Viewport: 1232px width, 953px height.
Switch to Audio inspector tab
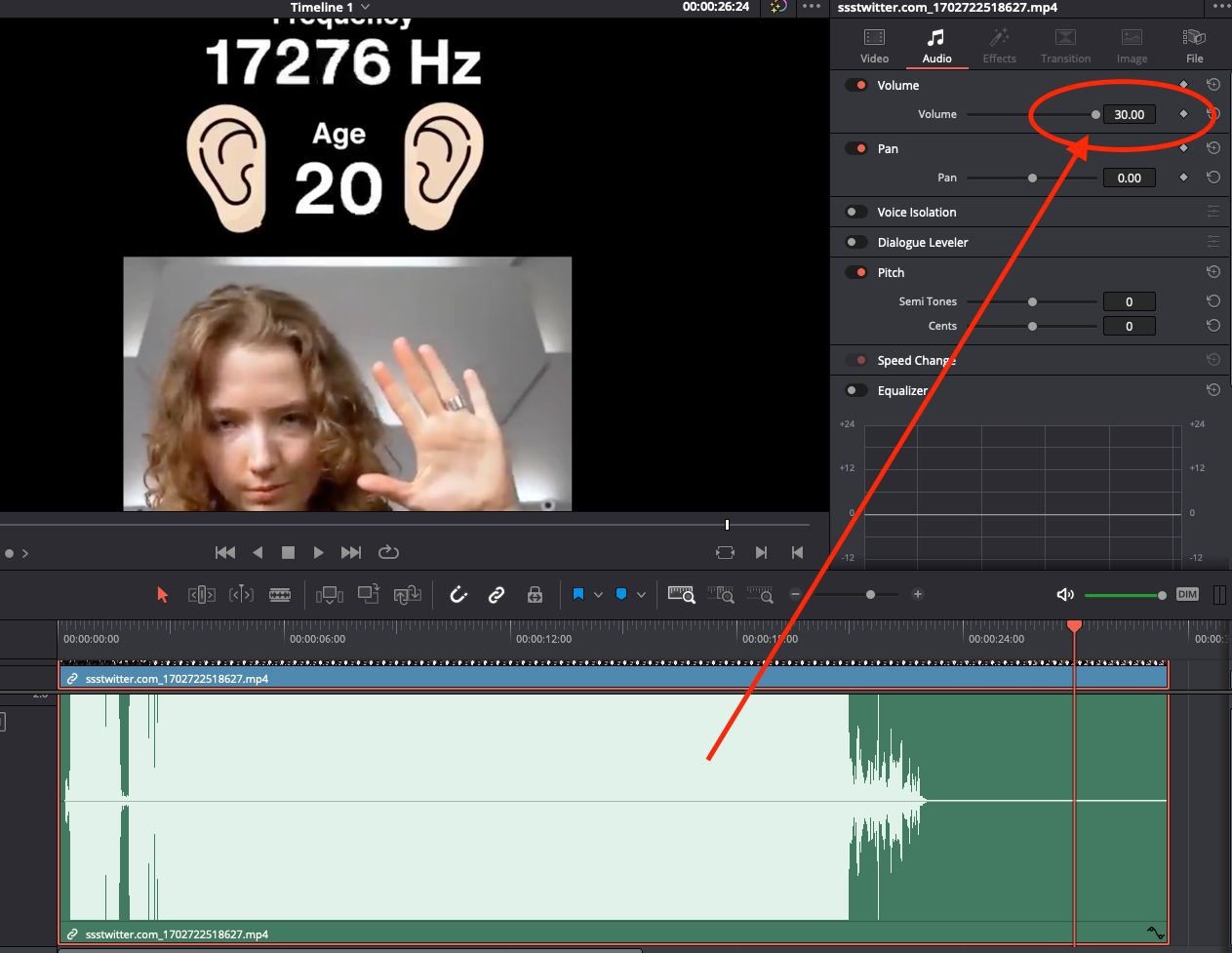coord(936,46)
